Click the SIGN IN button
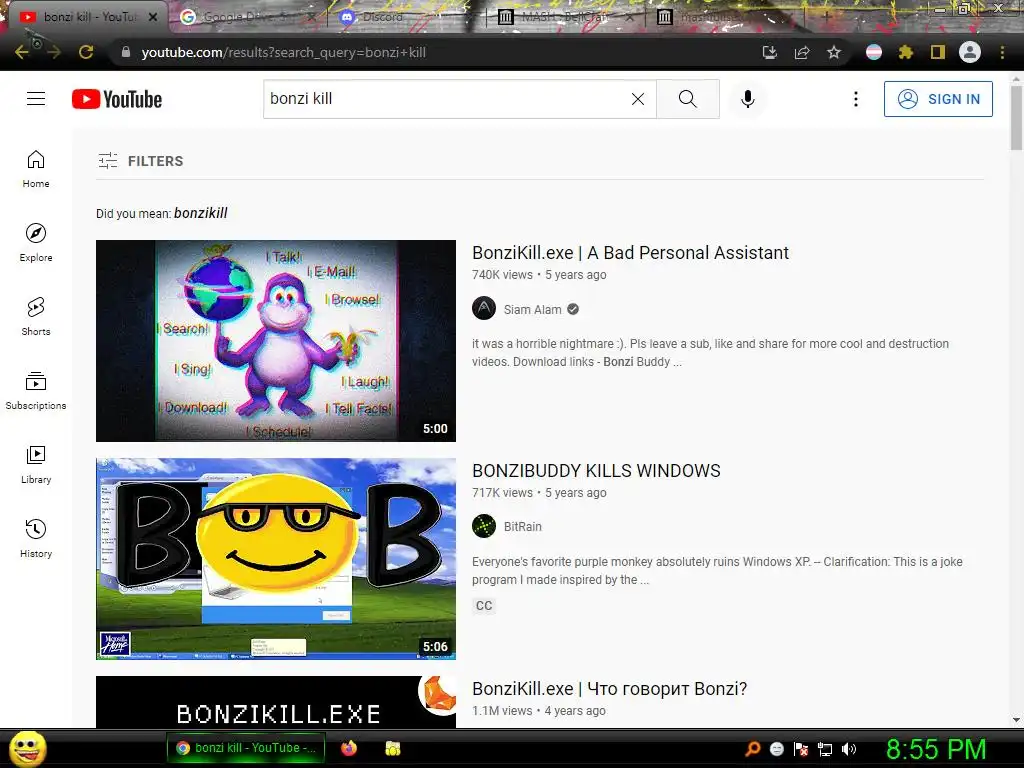Viewport: 1024px width, 768px height. click(938, 99)
